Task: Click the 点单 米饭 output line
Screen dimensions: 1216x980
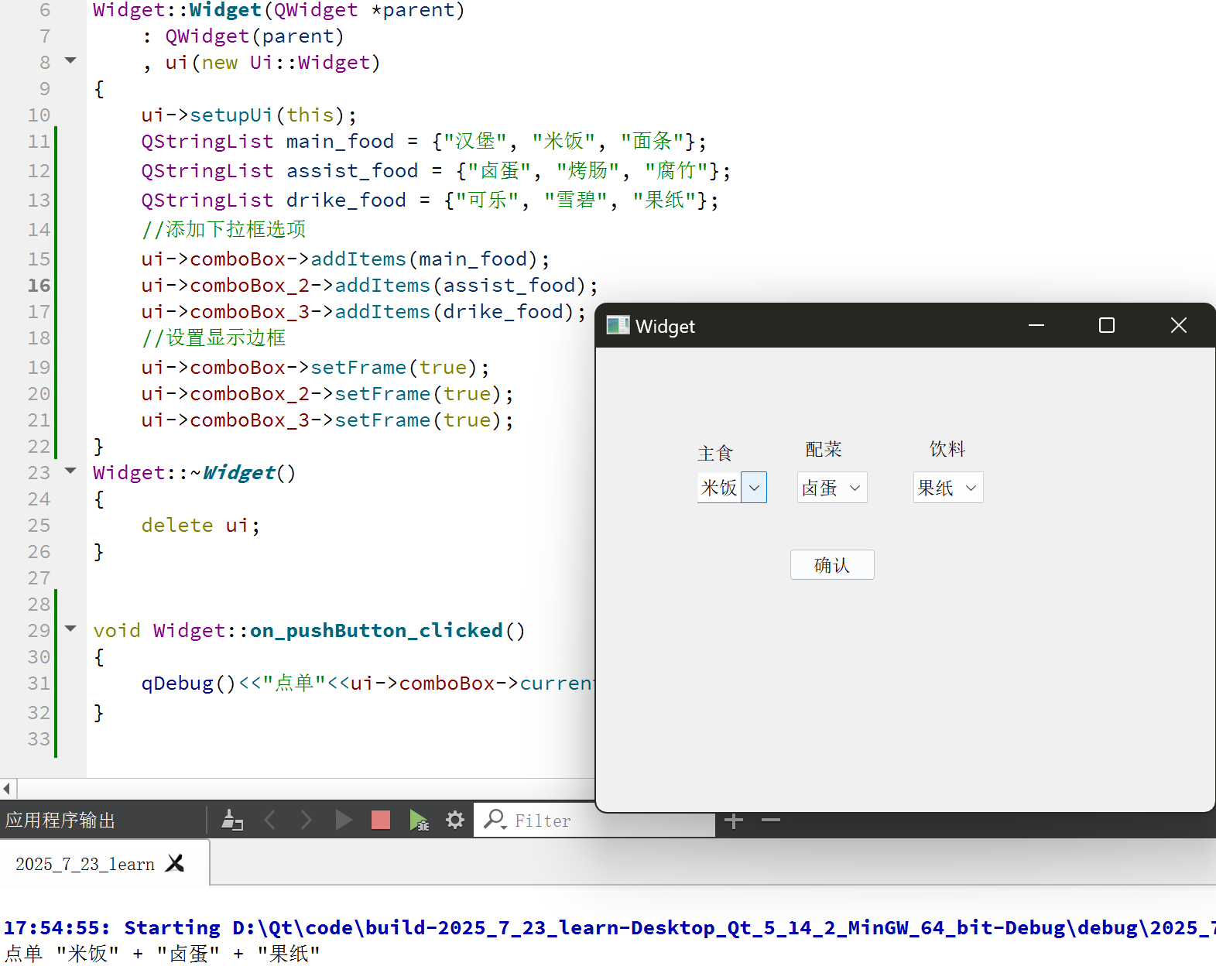Action: pyautogui.click(x=162, y=954)
